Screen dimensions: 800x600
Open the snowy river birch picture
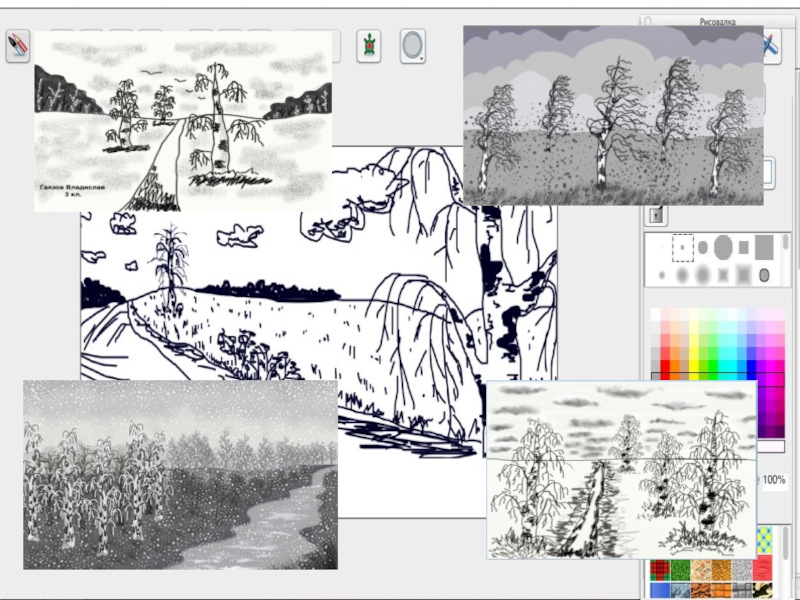pyautogui.click(x=180, y=474)
